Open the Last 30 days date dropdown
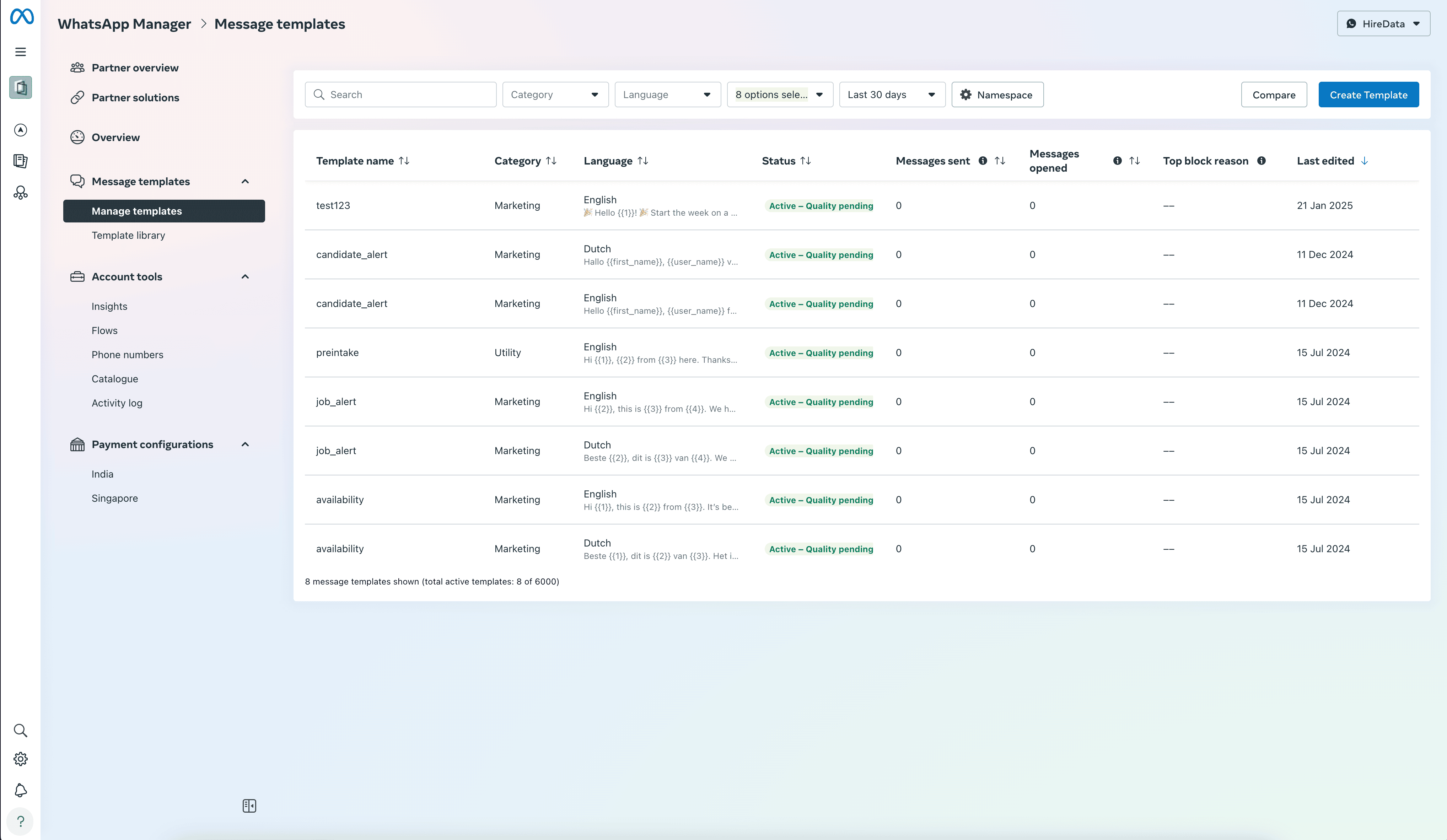The width and height of the screenshot is (1447, 840). [x=892, y=95]
